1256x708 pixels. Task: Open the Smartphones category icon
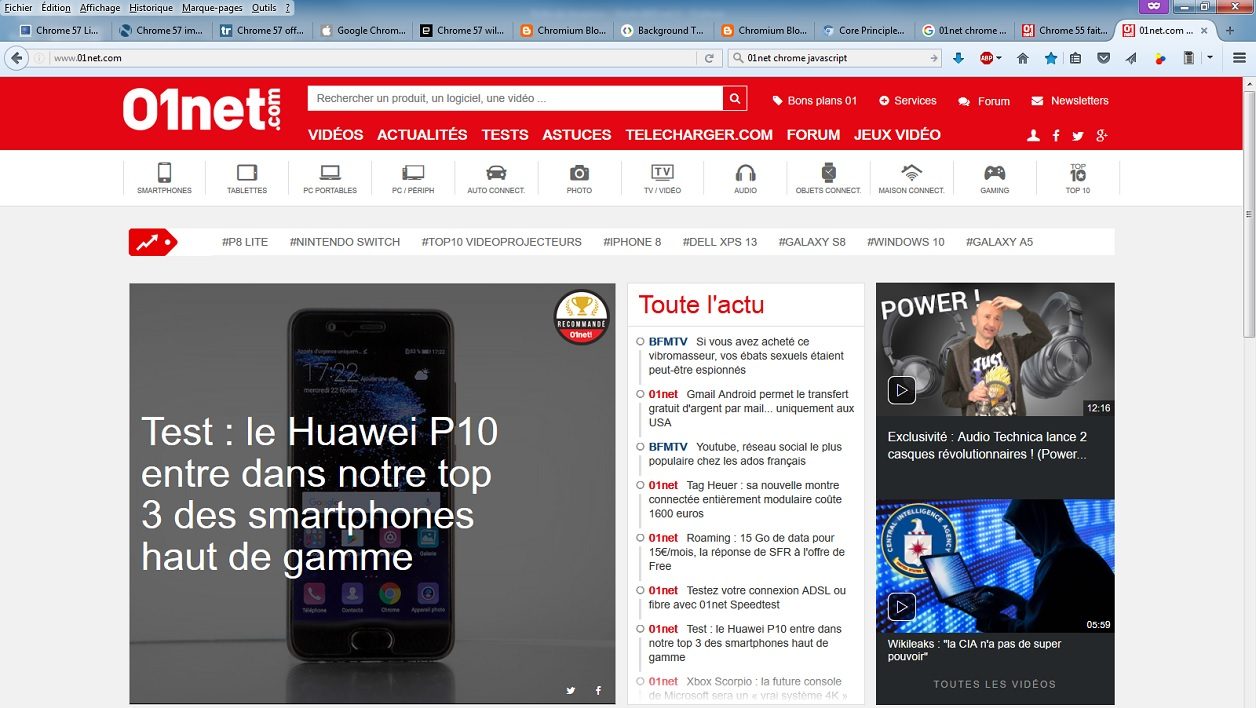pos(164,178)
